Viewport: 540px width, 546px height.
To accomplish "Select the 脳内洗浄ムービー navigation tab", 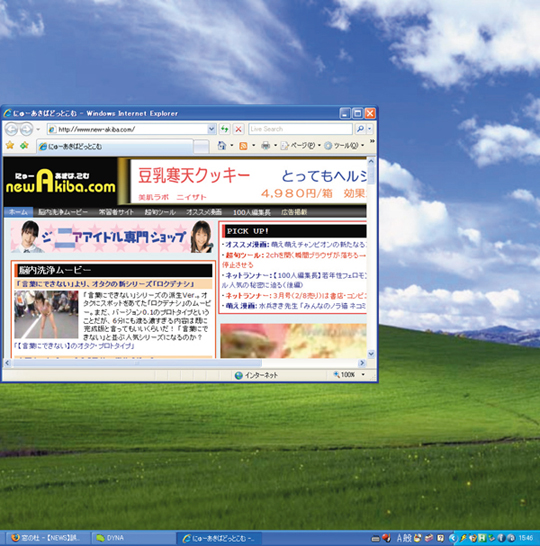I will [x=63, y=212].
